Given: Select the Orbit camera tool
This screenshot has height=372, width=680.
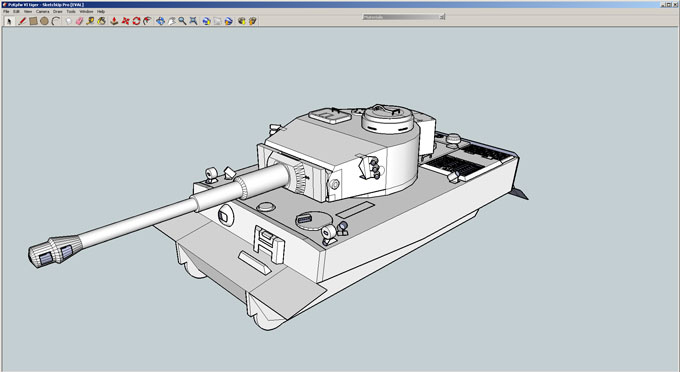Looking at the screenshot, I should [160, 21].
